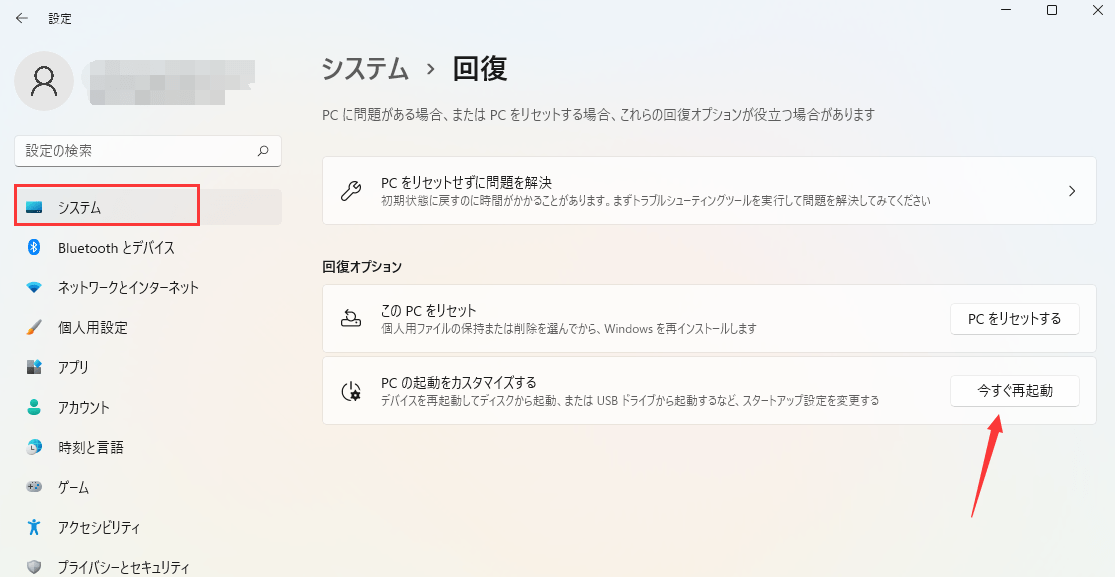Go back using the arrow icon
1115x577 pixels.
[20, 17]
